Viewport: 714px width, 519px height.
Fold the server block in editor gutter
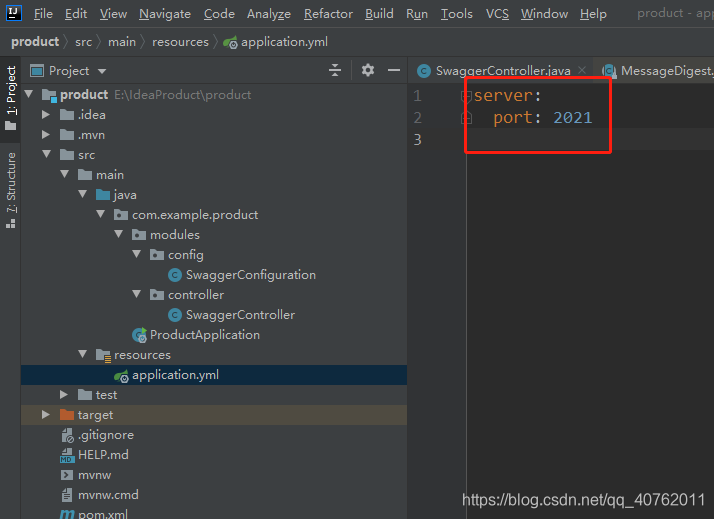coord(466,96)
